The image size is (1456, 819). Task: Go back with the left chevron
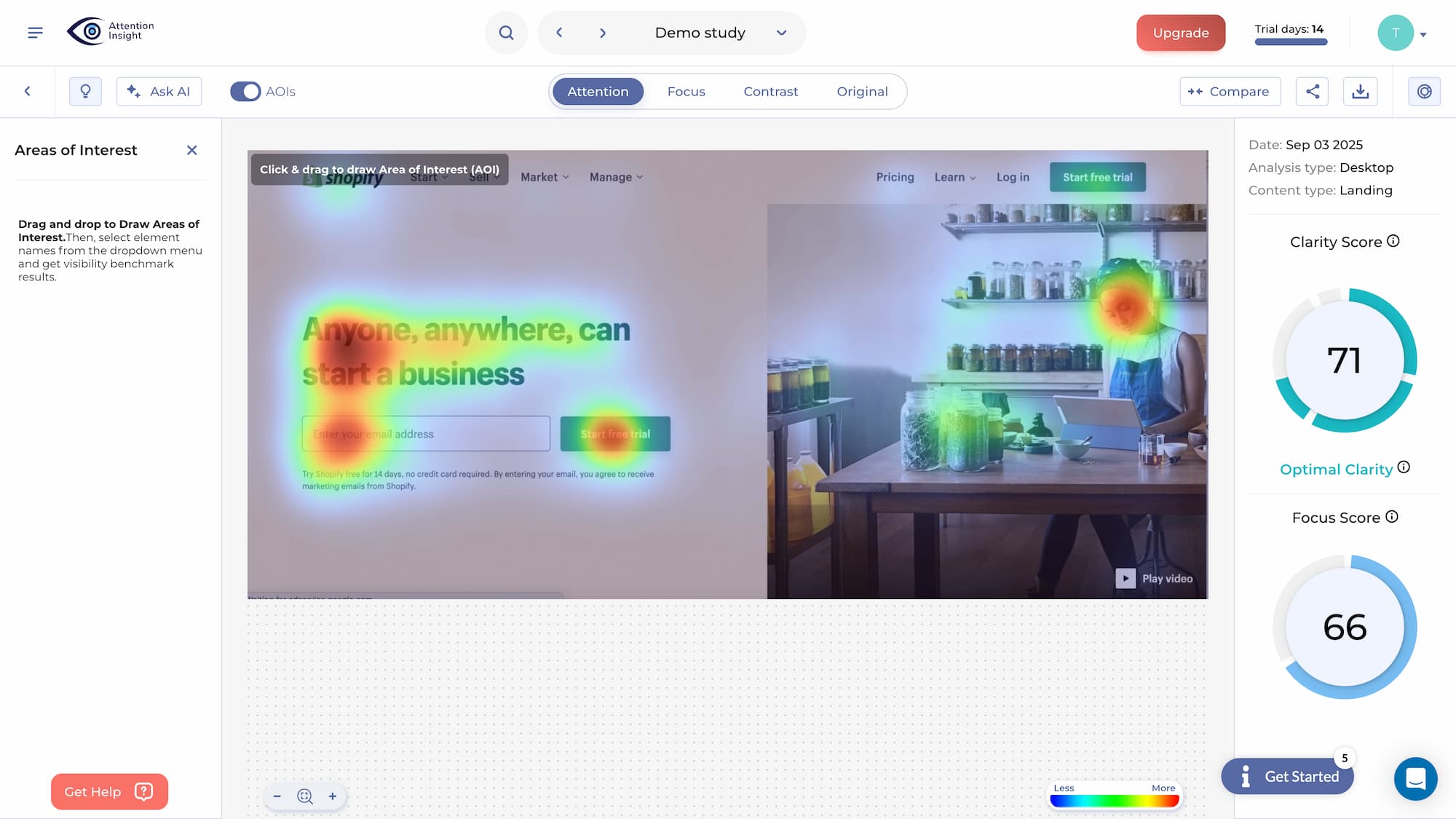tap(28, 91)
